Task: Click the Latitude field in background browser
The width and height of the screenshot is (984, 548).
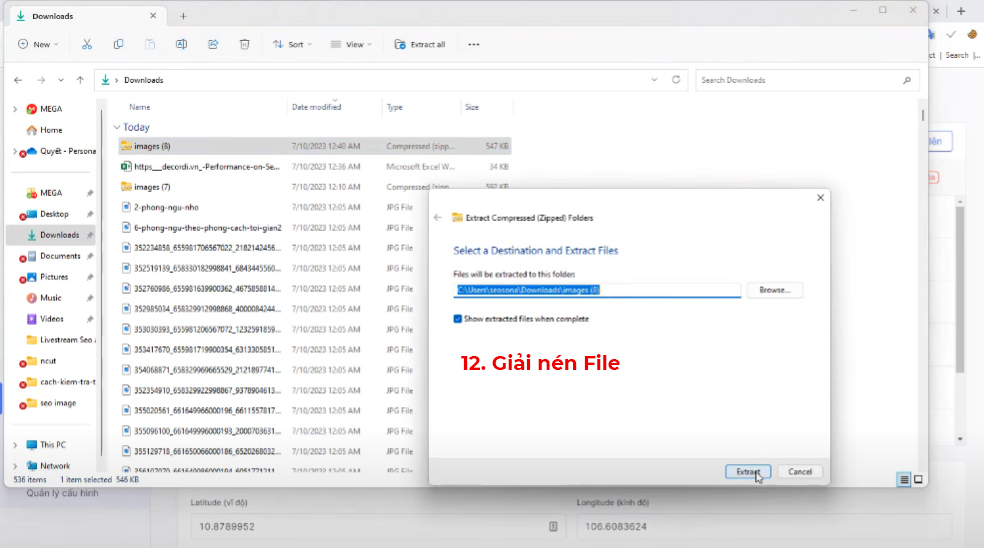Action: point(378,527)
